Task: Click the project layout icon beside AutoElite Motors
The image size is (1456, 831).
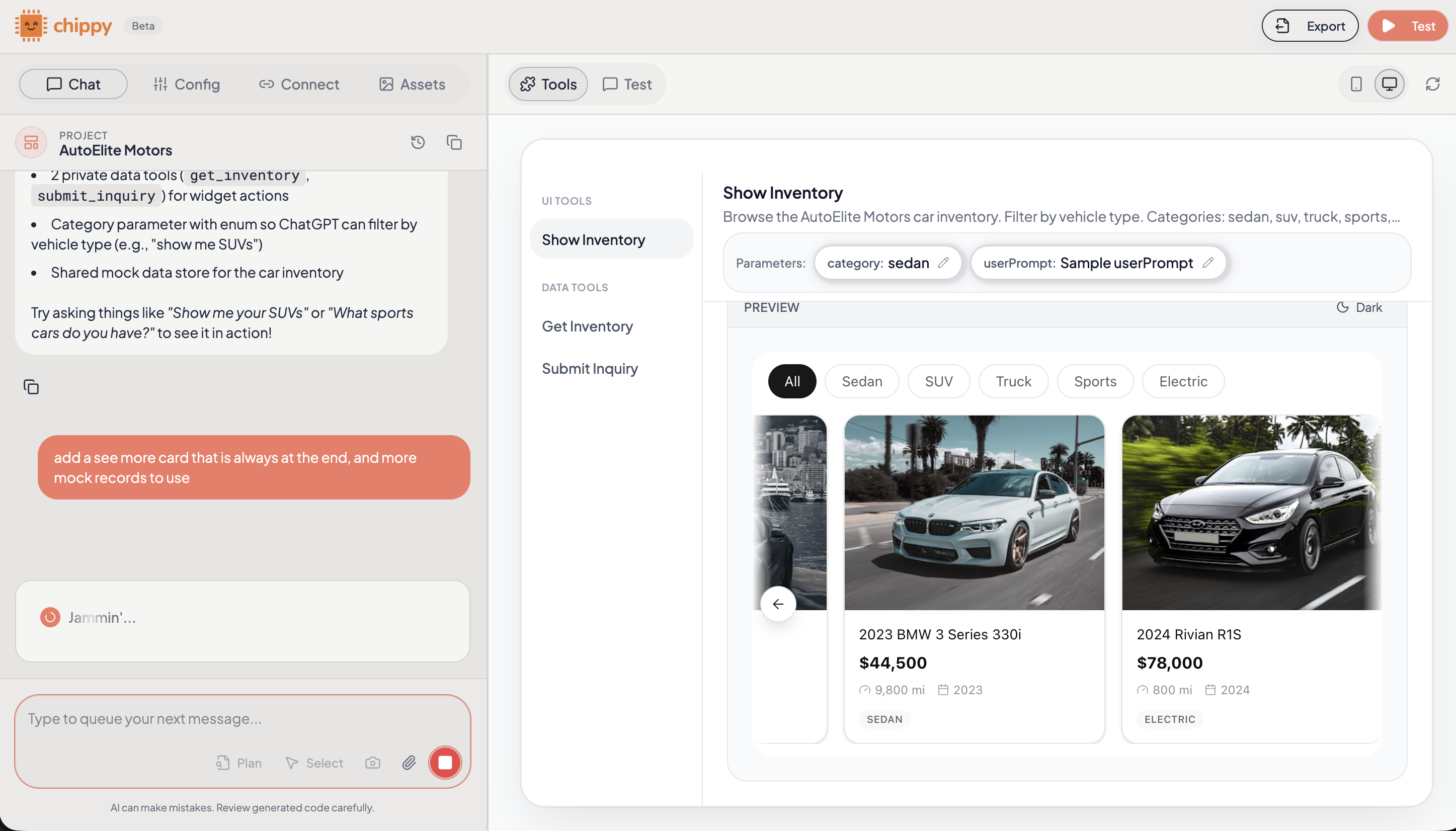Action: pos(31,142)
